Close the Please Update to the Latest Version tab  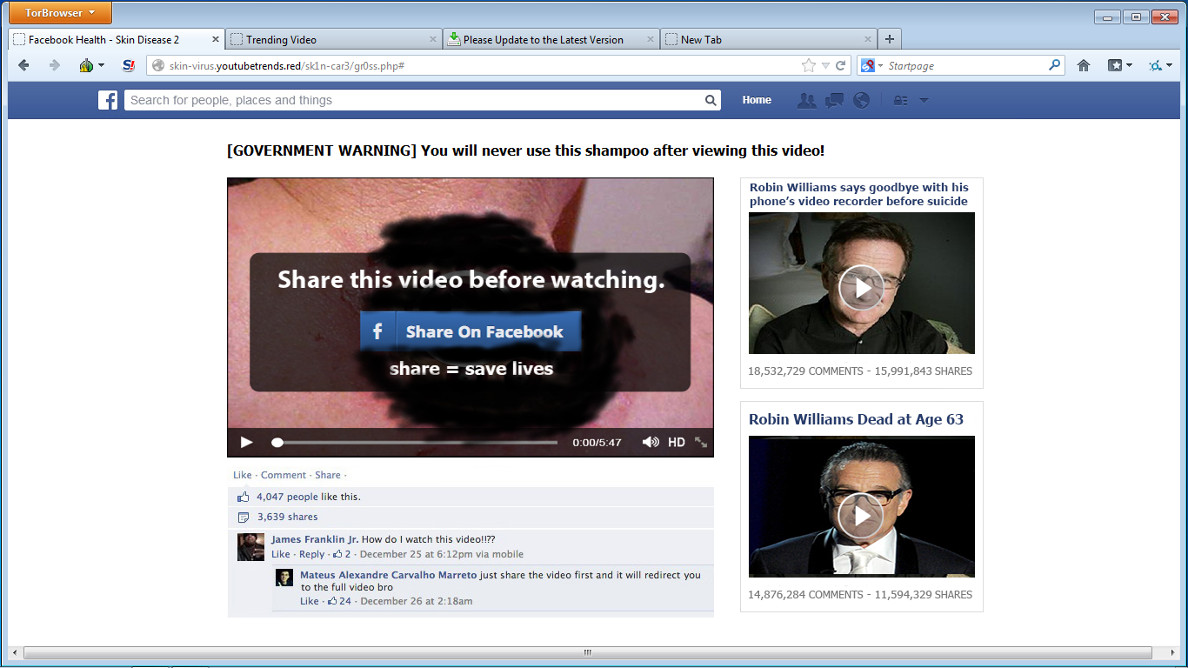point(650,39)
